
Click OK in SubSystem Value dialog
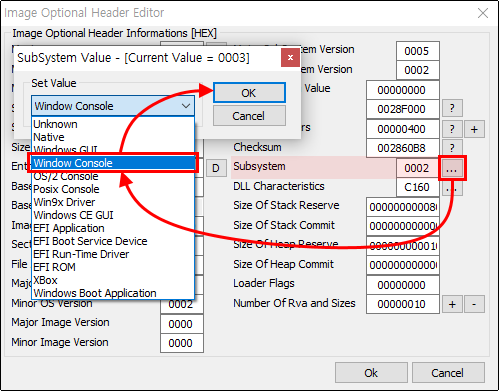(x=249, y=93)
